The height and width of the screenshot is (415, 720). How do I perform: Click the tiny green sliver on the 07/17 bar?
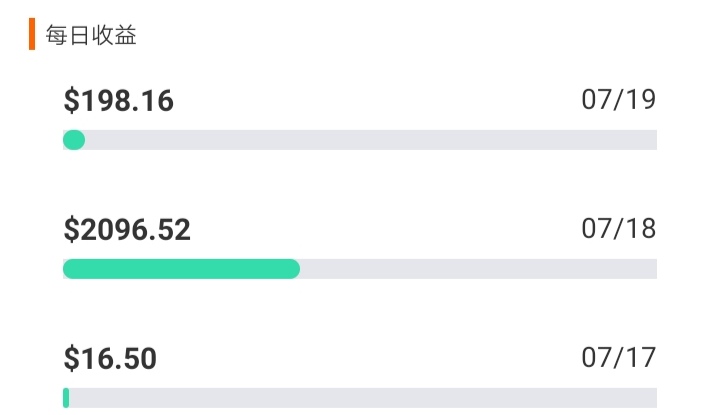66,398
